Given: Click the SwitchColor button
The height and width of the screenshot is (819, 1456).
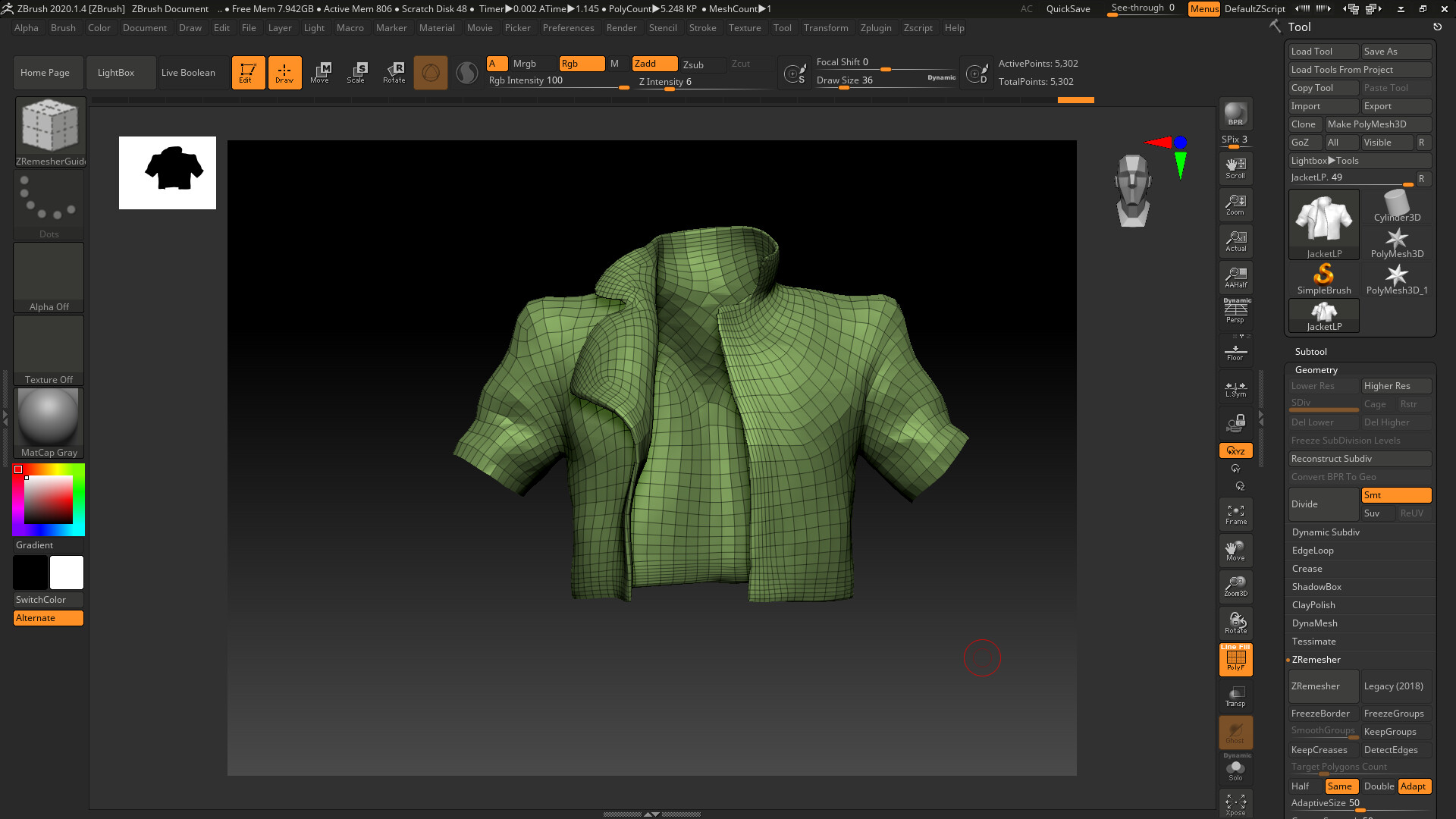Looking at the screenshot, I should (49, 600).
